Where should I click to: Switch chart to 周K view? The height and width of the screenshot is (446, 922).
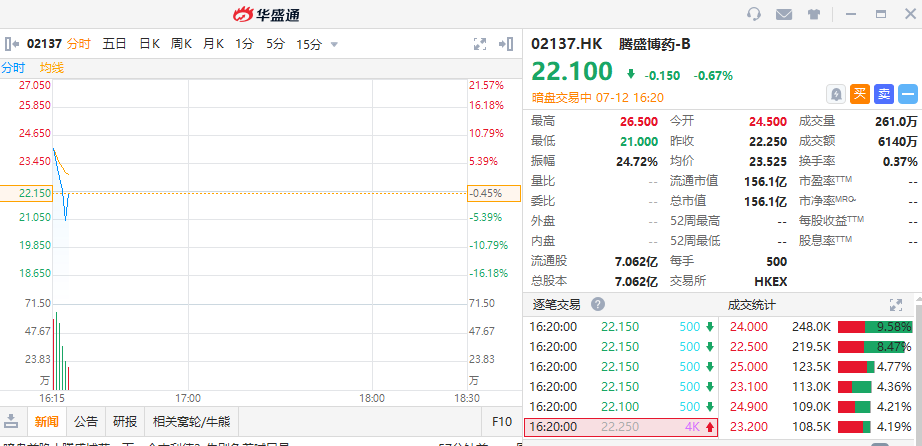click(182, 44)
